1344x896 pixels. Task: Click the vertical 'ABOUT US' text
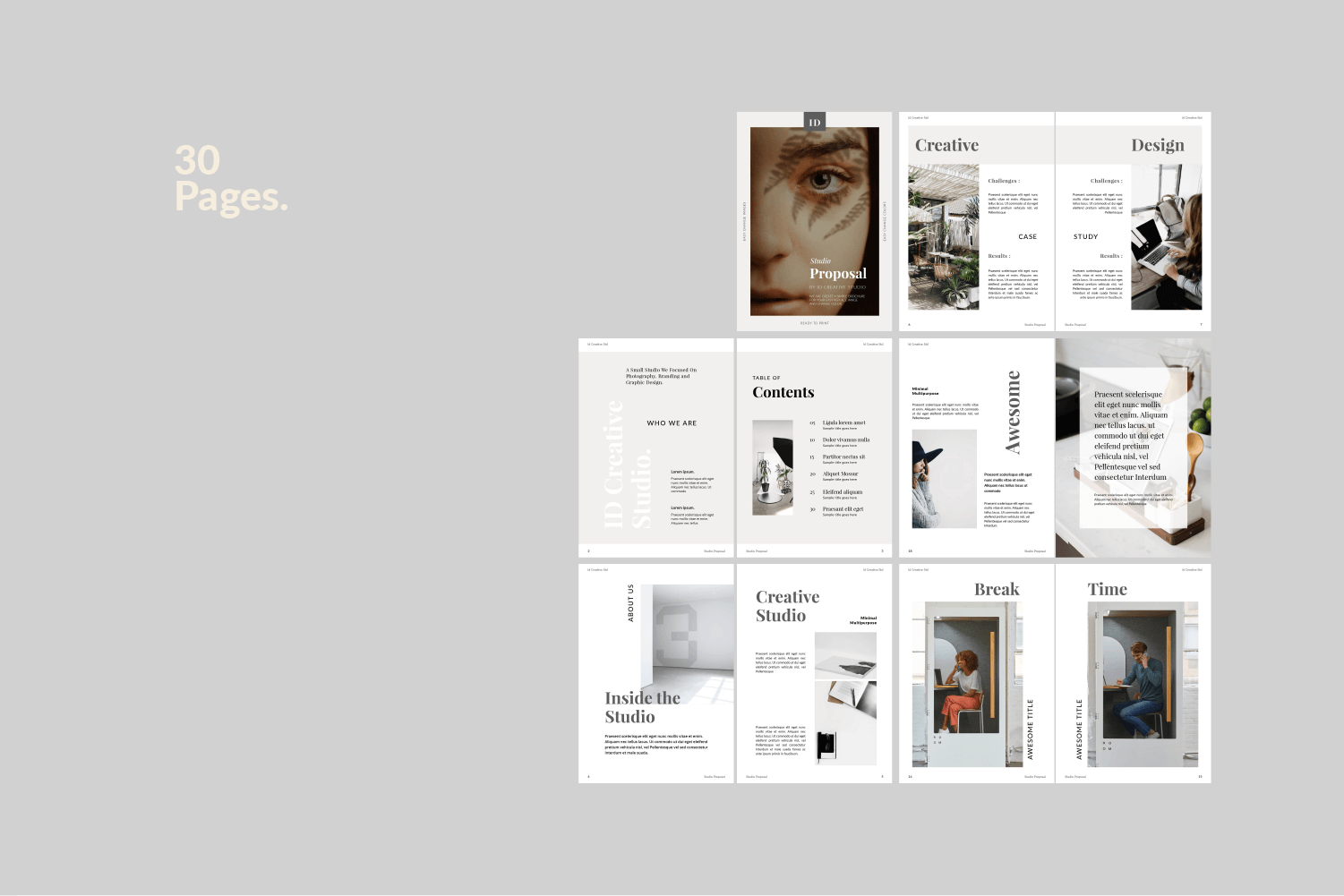pos(630,603)
